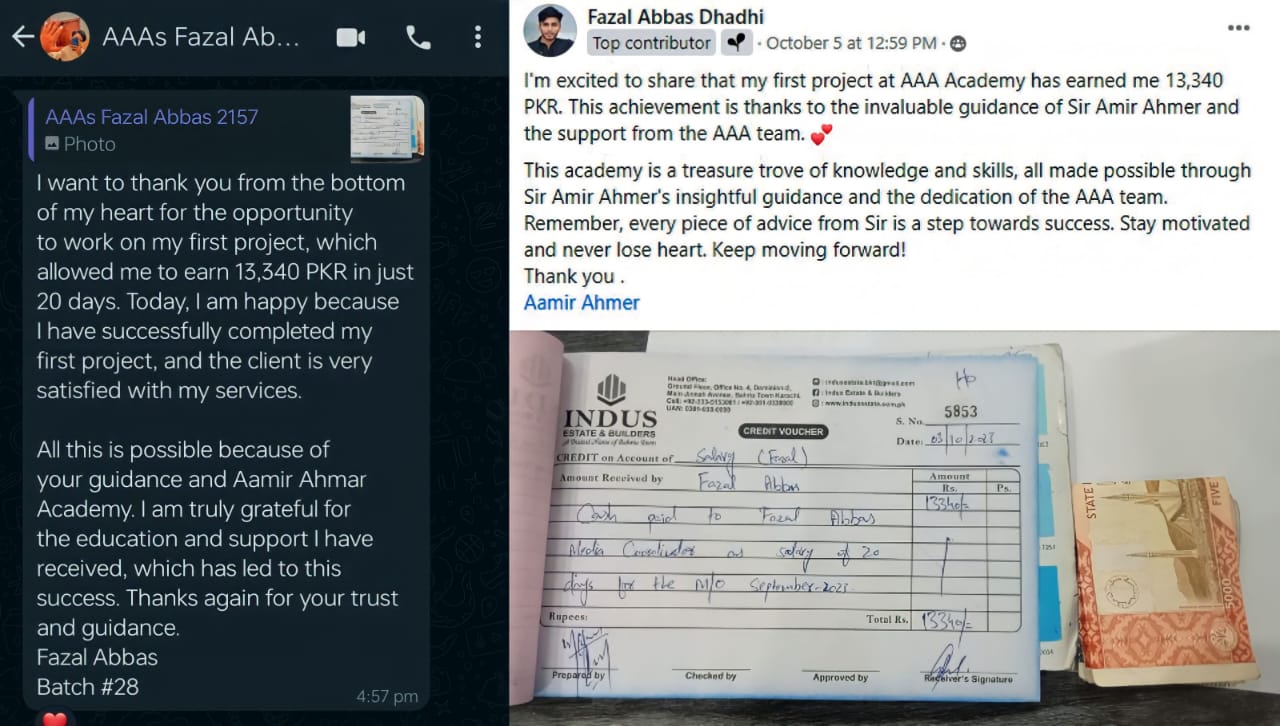Image resolution: width=1280 pixels, height=726 pixels.
Task: Open Fazal Abbas Dhadhi's Facebook profile picture
Action: pyautogui.click(x=550, y=30)
